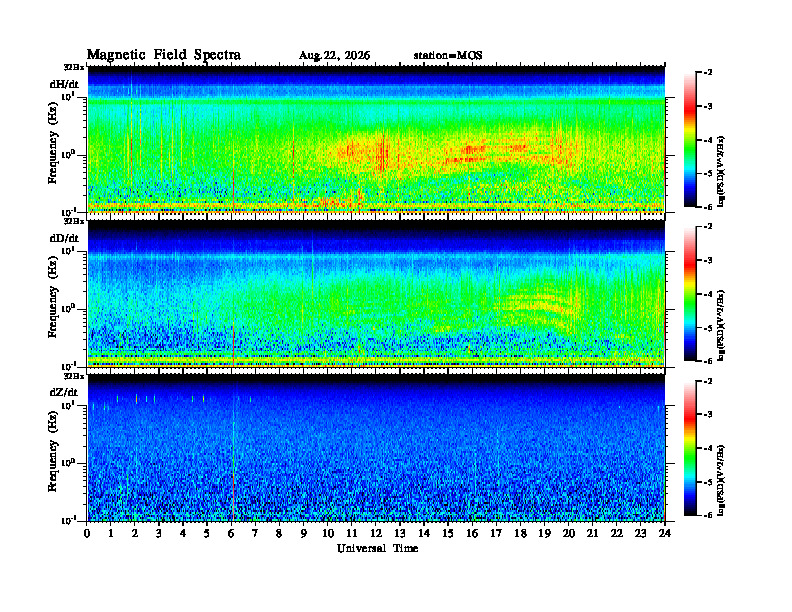
Task: Click hour tick label "15" on time axis
Action: pos(448,533)
